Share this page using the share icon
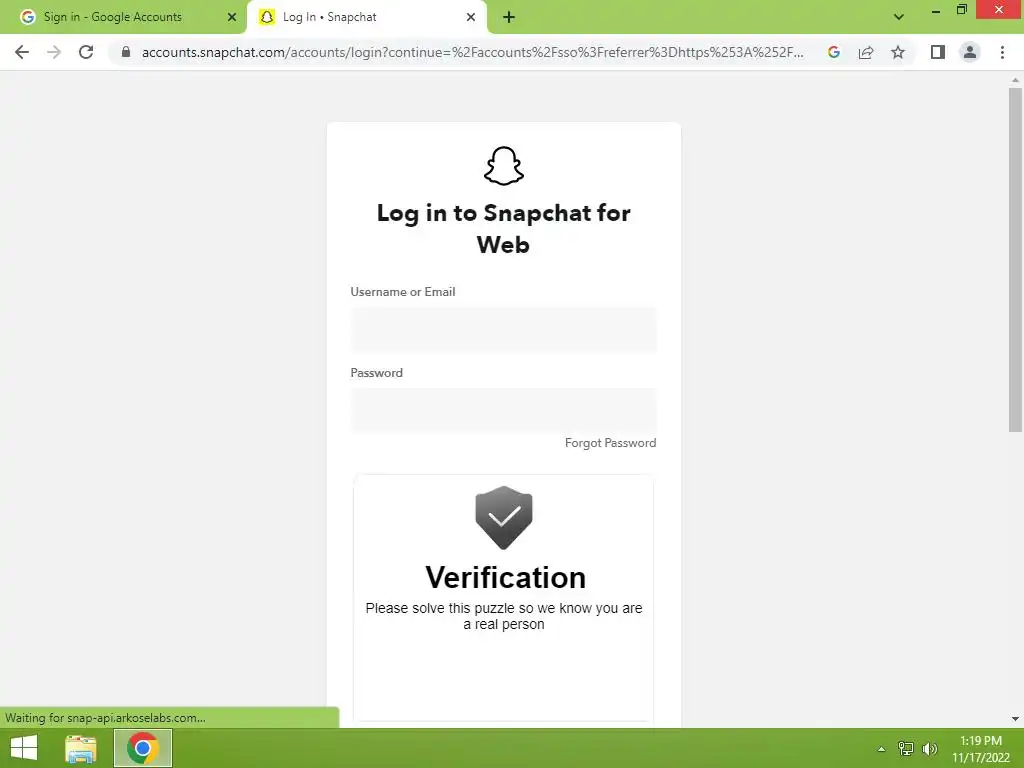 point(866,52)
